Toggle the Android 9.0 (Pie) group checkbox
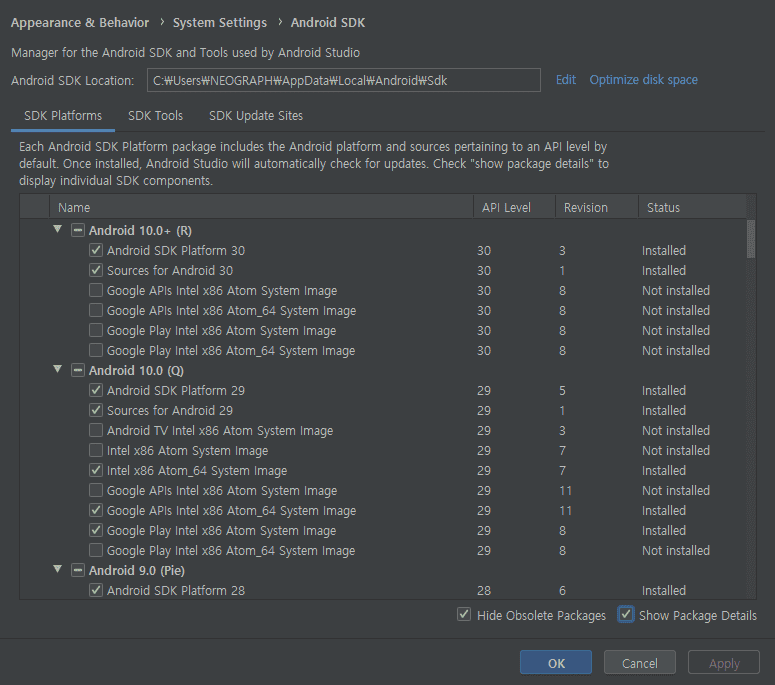775x685 pixels. click(78, 570)
